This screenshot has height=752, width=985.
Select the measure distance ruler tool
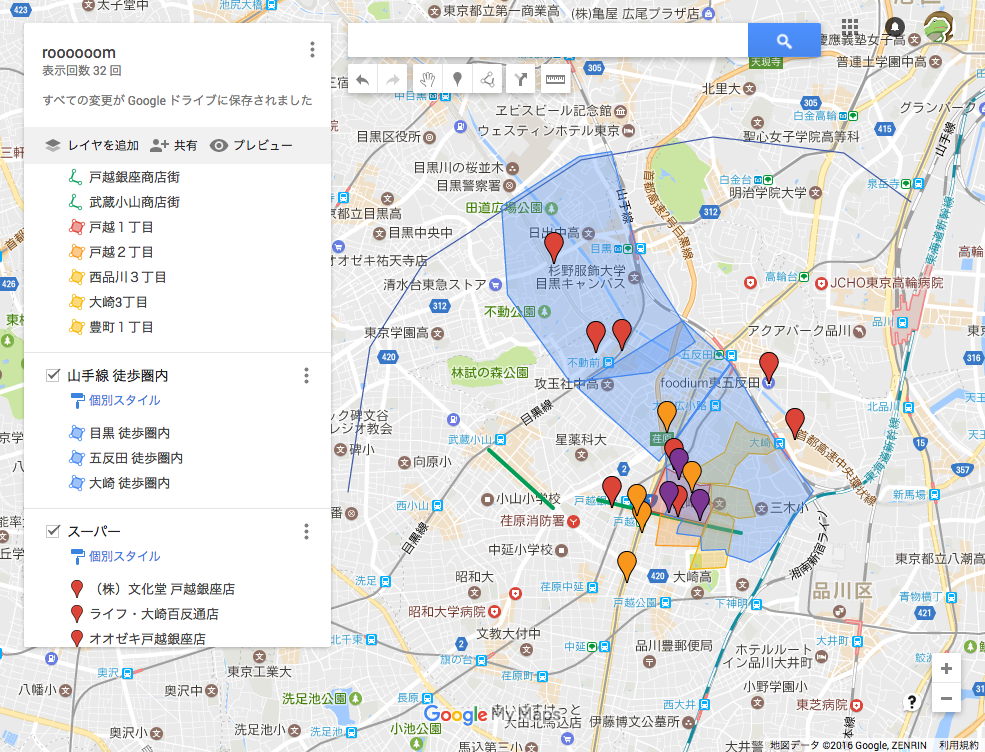tap(555, 79)
